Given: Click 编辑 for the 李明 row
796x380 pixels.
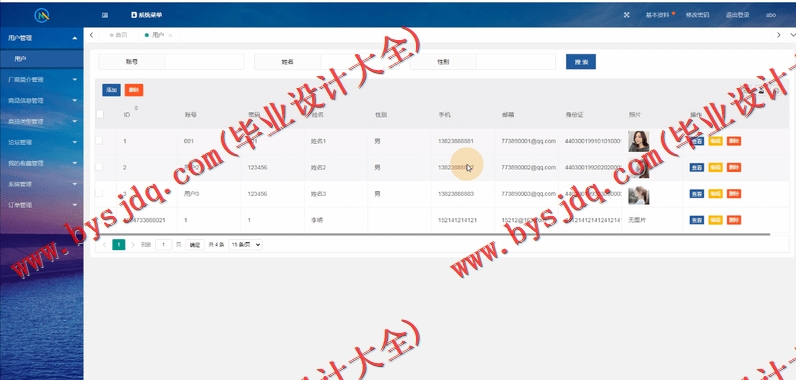Looking at the screenshot, I should (x=715, y=220).
